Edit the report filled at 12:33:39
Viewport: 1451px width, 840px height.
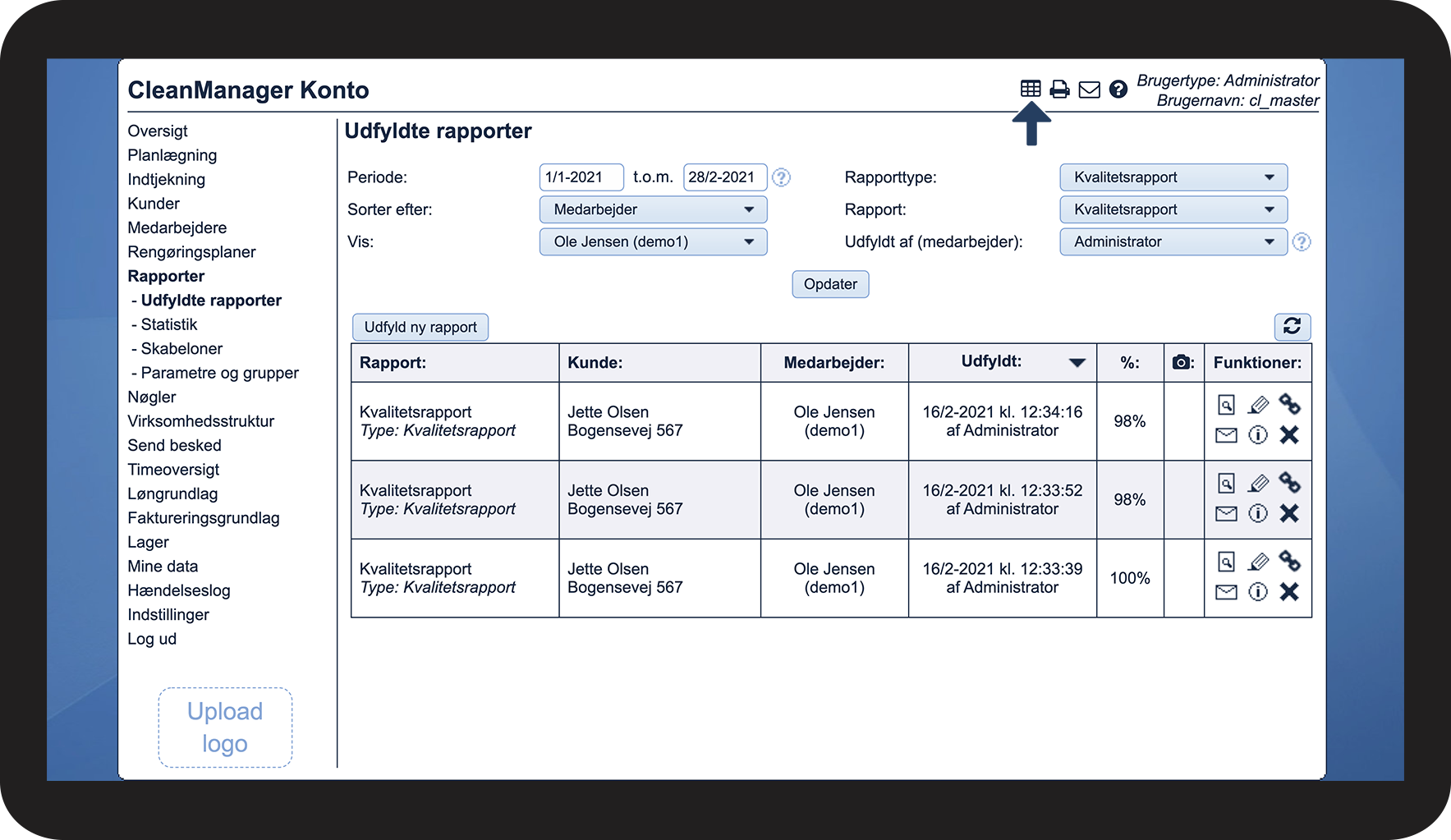click(x=1258, y=562)
